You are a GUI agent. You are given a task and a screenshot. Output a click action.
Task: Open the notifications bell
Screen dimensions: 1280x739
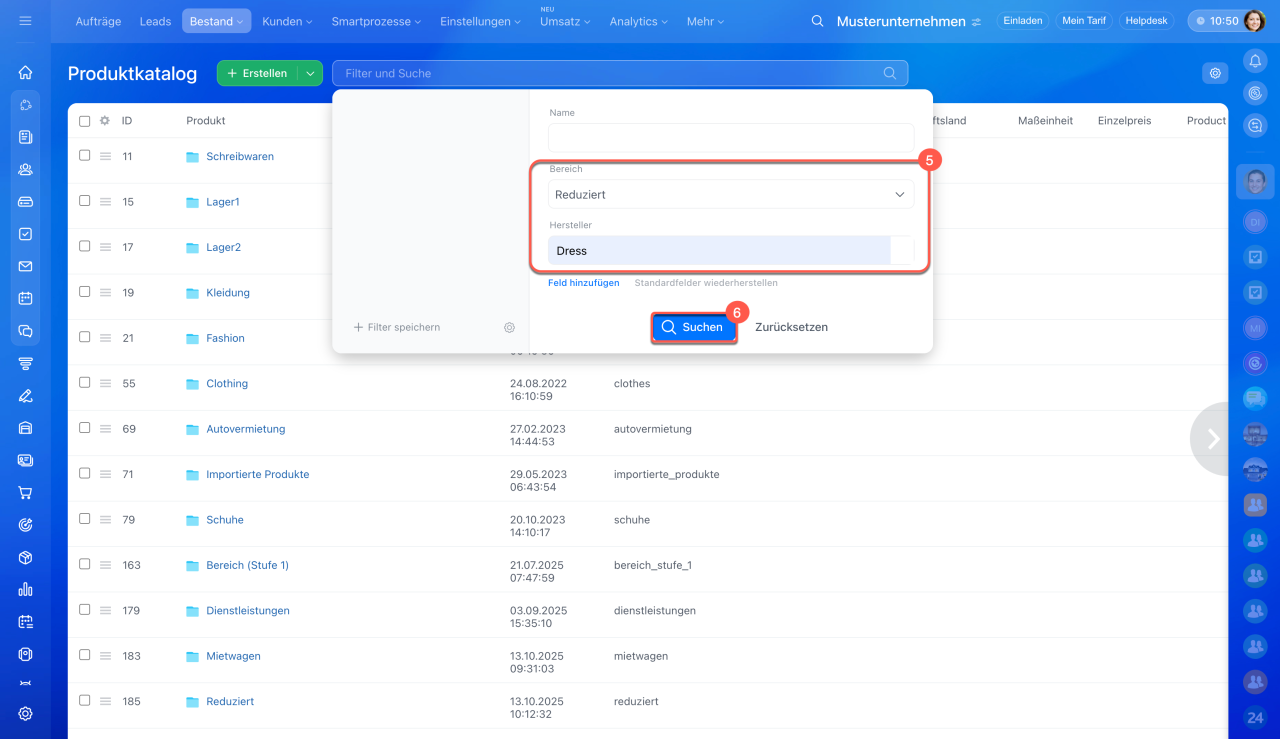point(1255,61)
